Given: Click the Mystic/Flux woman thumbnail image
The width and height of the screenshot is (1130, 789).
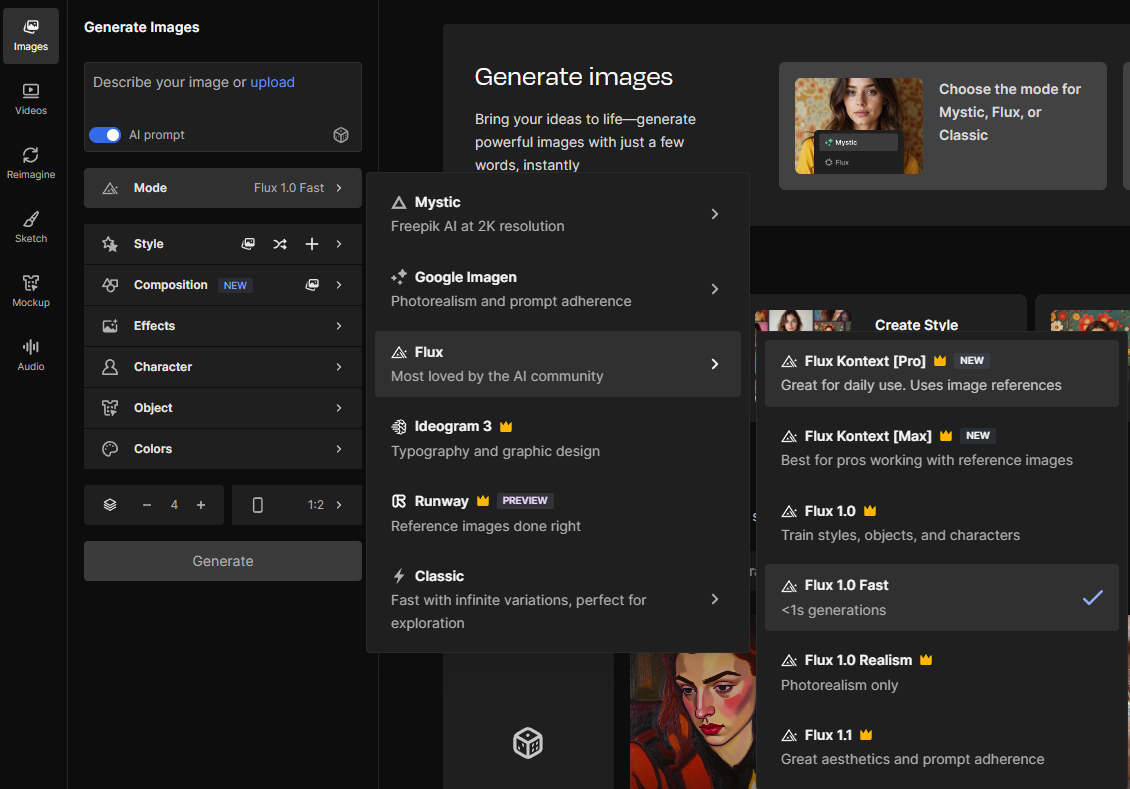Looking at the screenshot, I should pyautogui.click(x=858, y=126).
